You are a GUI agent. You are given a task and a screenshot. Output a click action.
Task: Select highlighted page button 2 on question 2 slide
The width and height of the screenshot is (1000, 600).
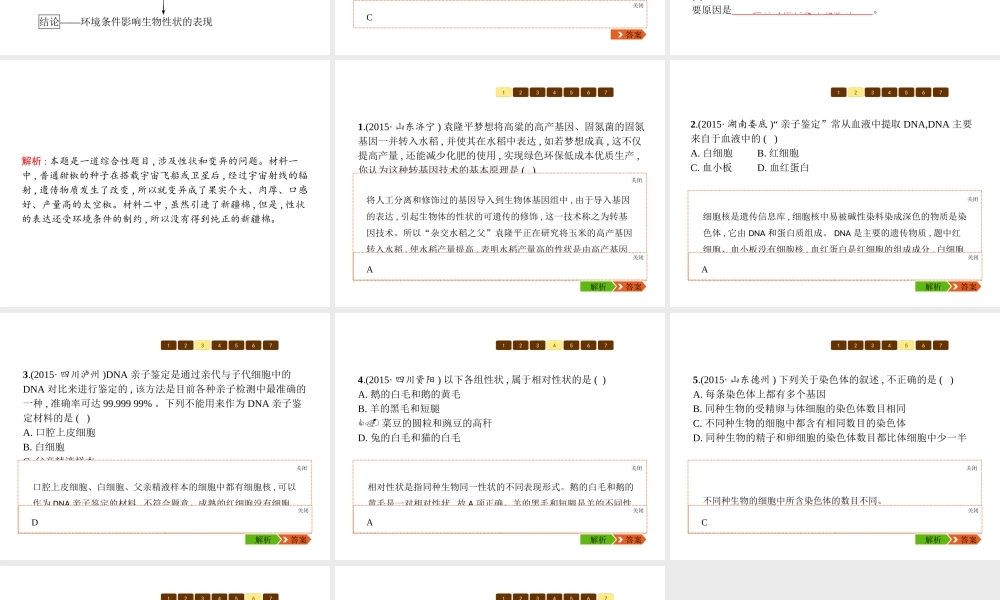point(855,92)
